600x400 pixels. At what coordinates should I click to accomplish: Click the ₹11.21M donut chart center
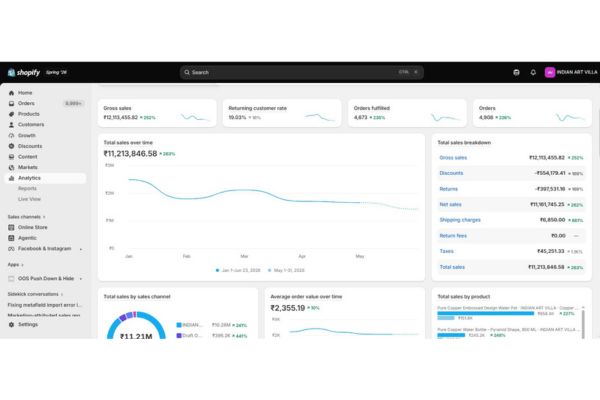136,336
